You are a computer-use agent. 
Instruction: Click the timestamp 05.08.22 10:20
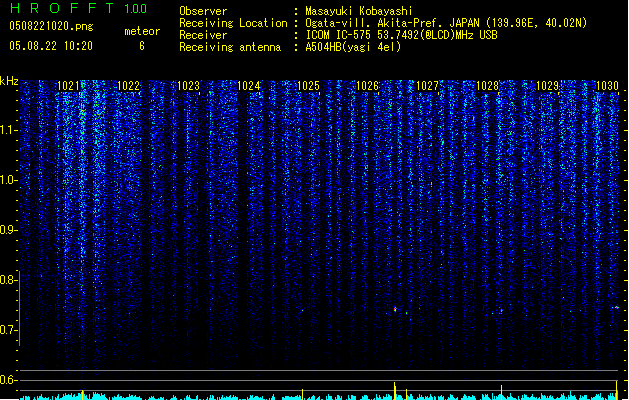point(51,46)
